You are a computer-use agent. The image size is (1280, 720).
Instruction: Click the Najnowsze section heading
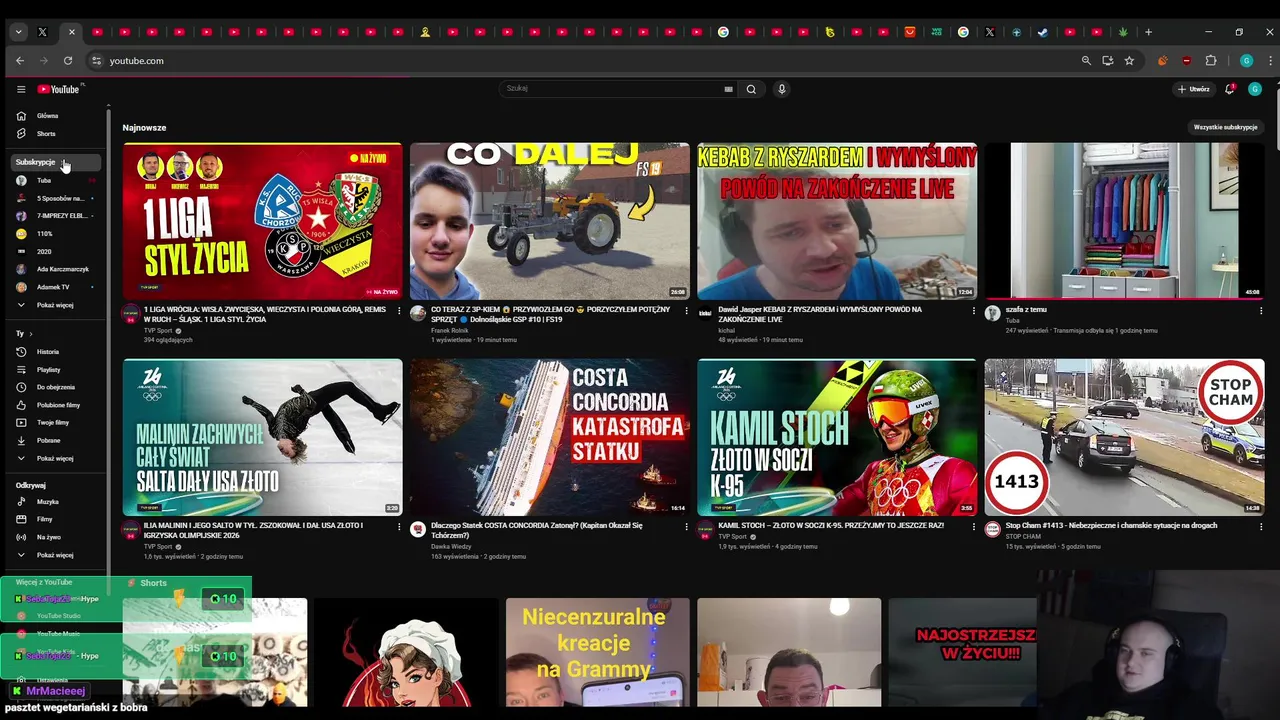144,128
